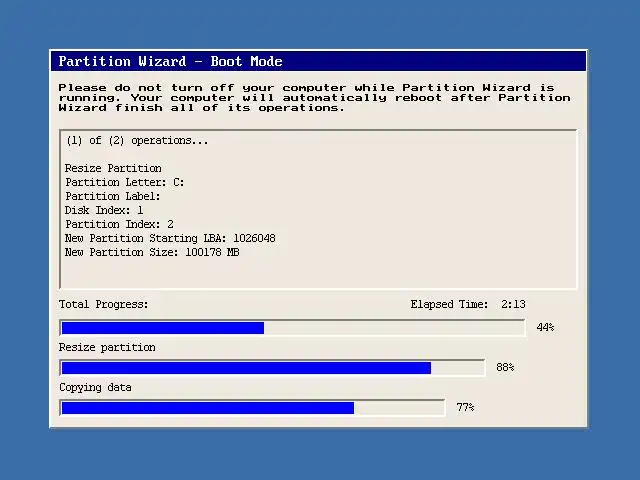
Task: Click the 'Elapsed Time:' label
Action: click(449, 304)
